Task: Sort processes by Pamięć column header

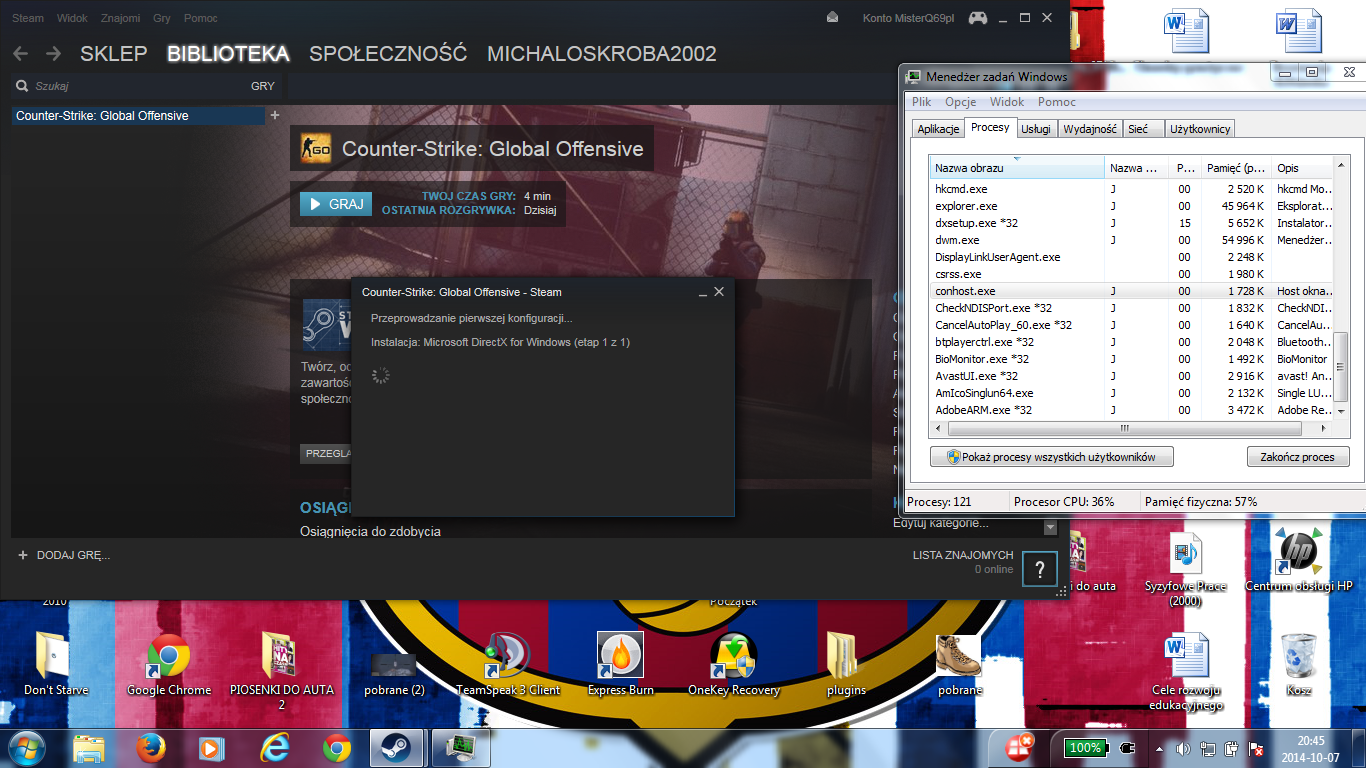Action: (1235, 168)
